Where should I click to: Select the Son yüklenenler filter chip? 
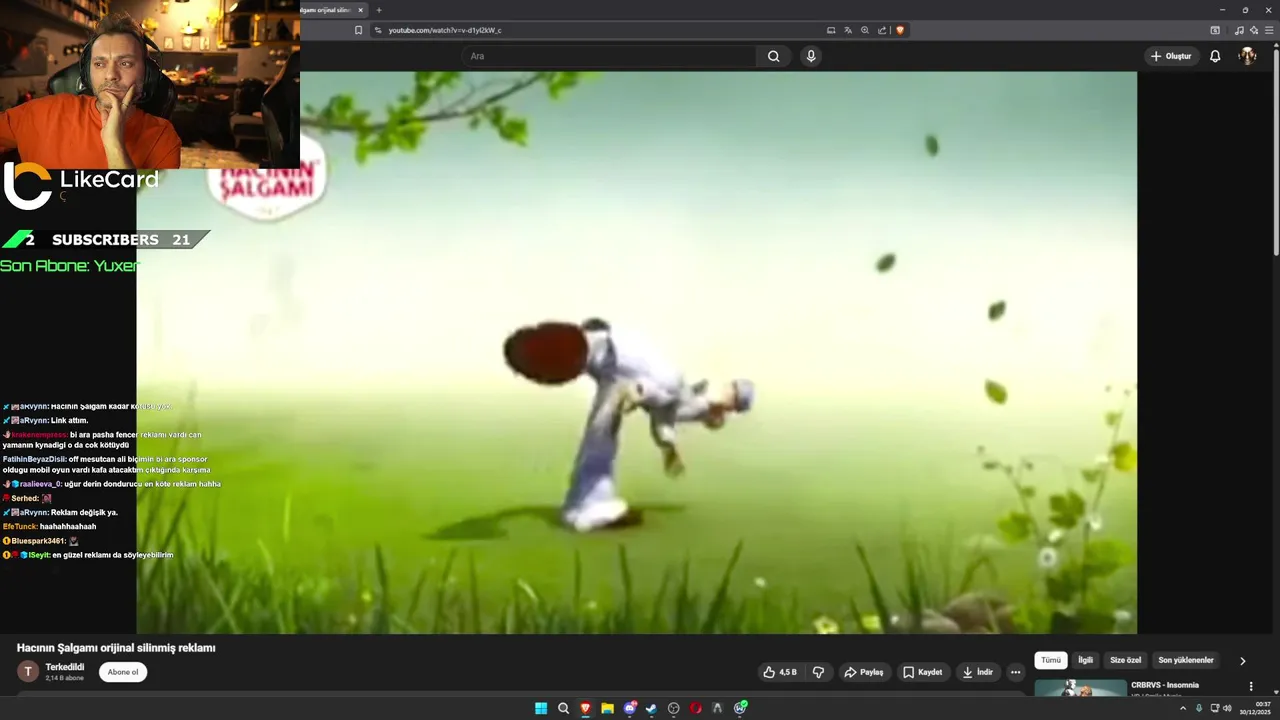(1186, 660)
